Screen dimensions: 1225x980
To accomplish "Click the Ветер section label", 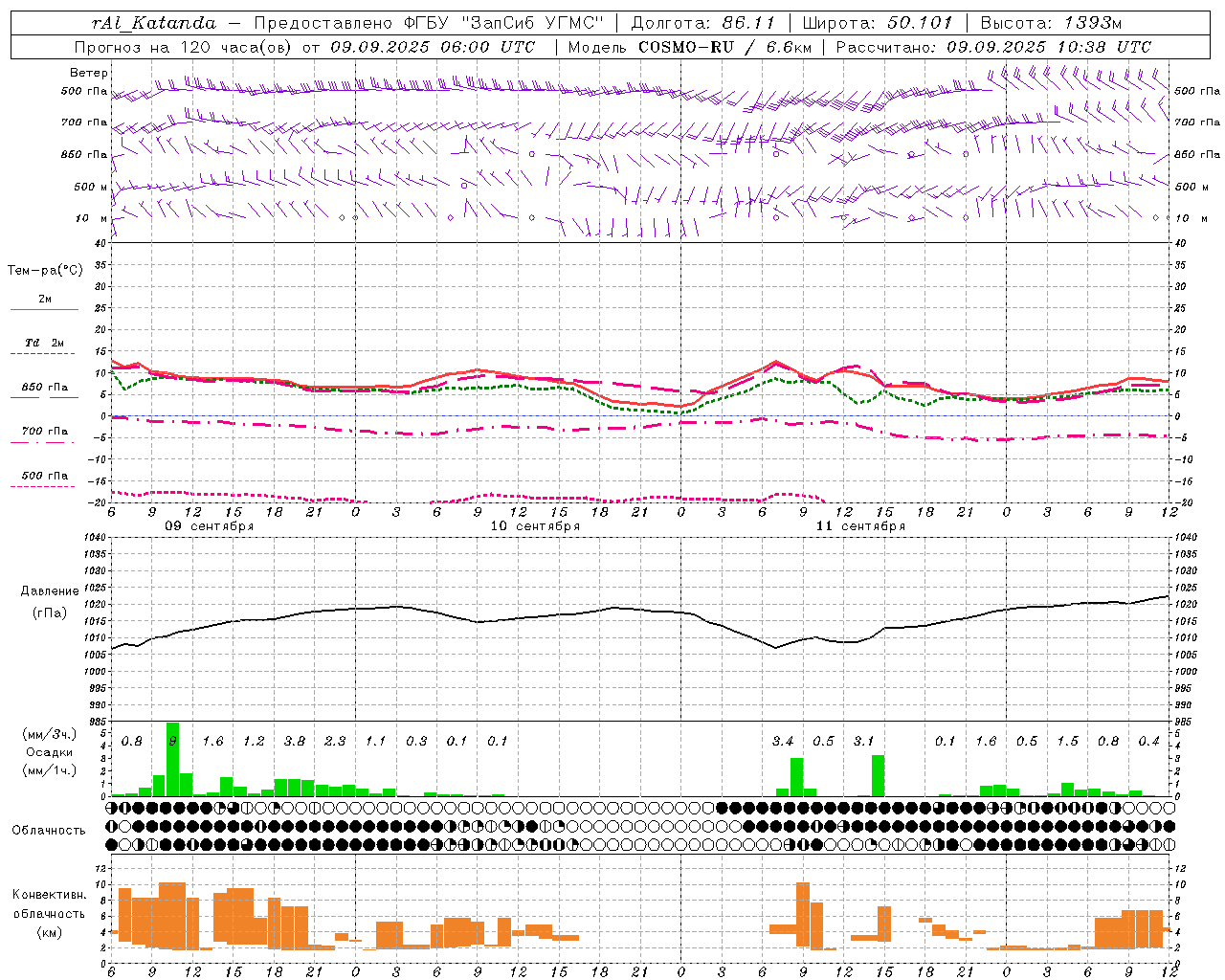I will click(x=89, y=73).
